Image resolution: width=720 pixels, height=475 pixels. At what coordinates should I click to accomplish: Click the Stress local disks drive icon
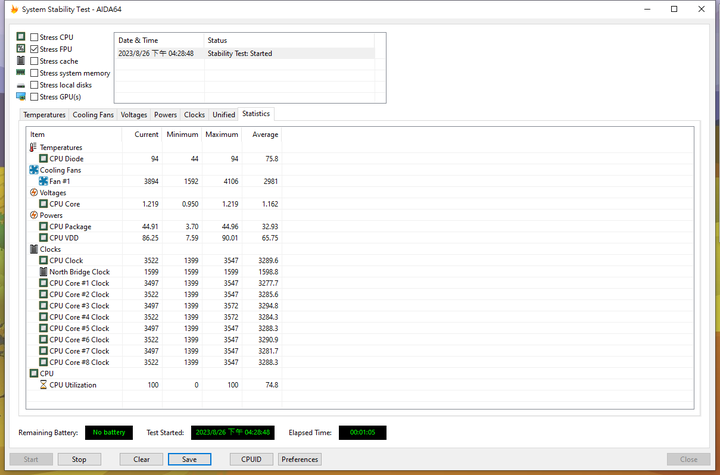(x=21, y=85)
